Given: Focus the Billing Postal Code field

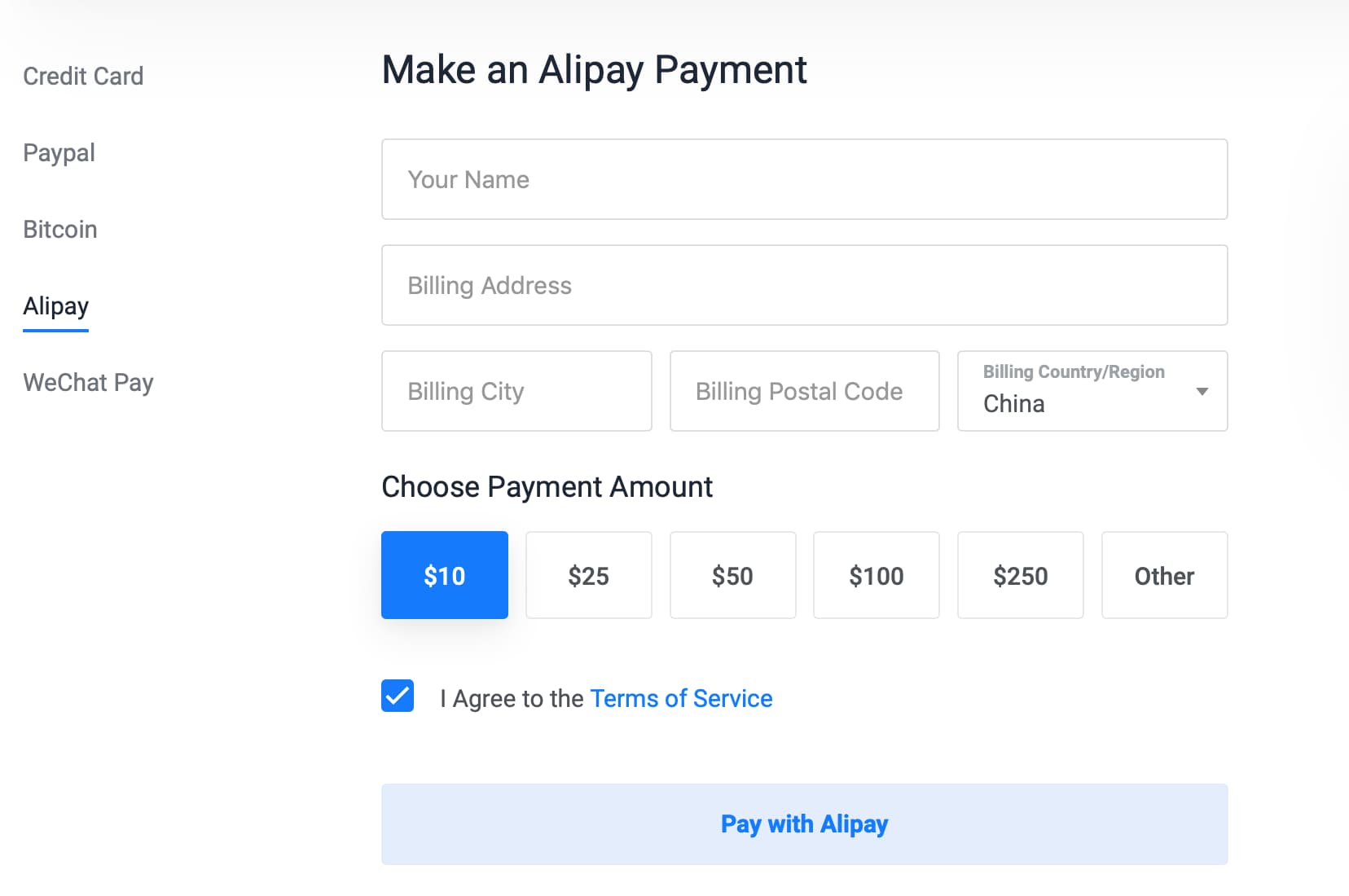Looking at the screenshot, I should click(x=804, y=391).
